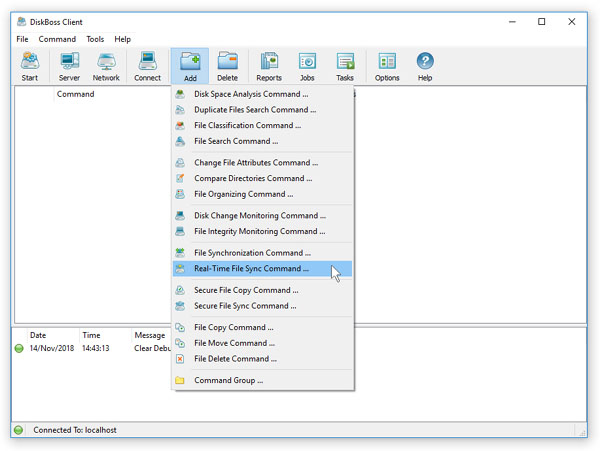Click the Disk Change Monitoring command icon
Viewport: 600px width, 451px height.
click(180, 215)
